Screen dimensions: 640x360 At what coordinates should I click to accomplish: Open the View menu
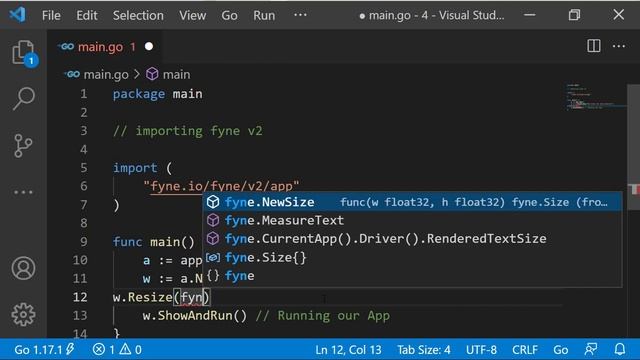[192, 16]
